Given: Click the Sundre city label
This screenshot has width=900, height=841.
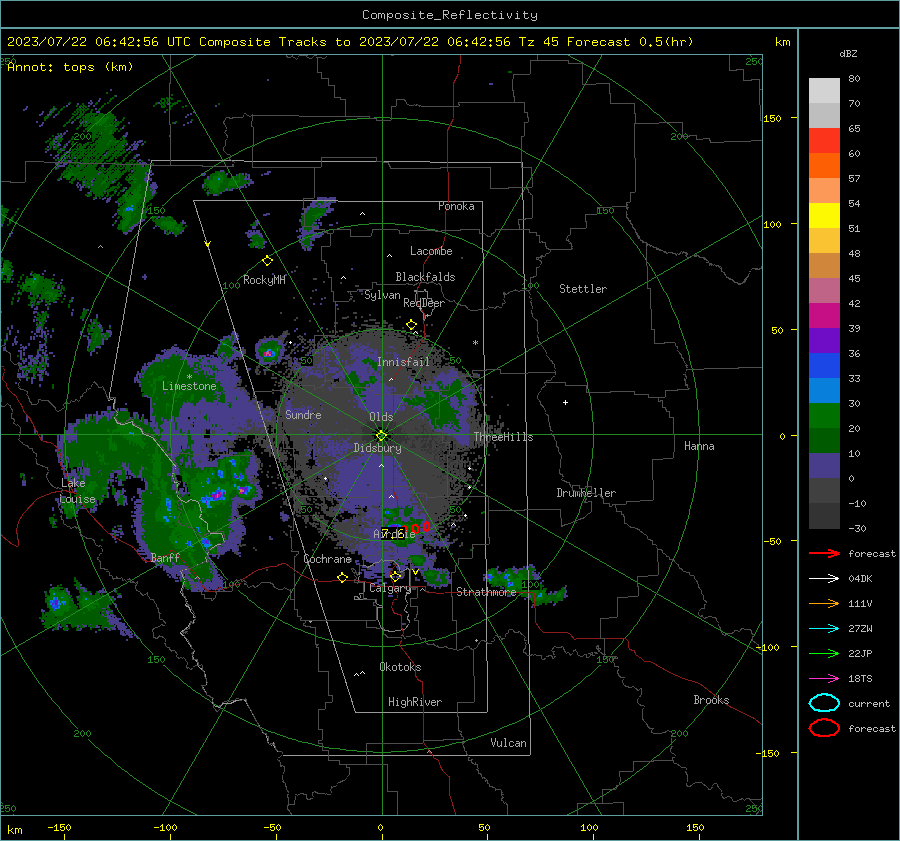Looking at the screenshot, I should tap(303, 414).
